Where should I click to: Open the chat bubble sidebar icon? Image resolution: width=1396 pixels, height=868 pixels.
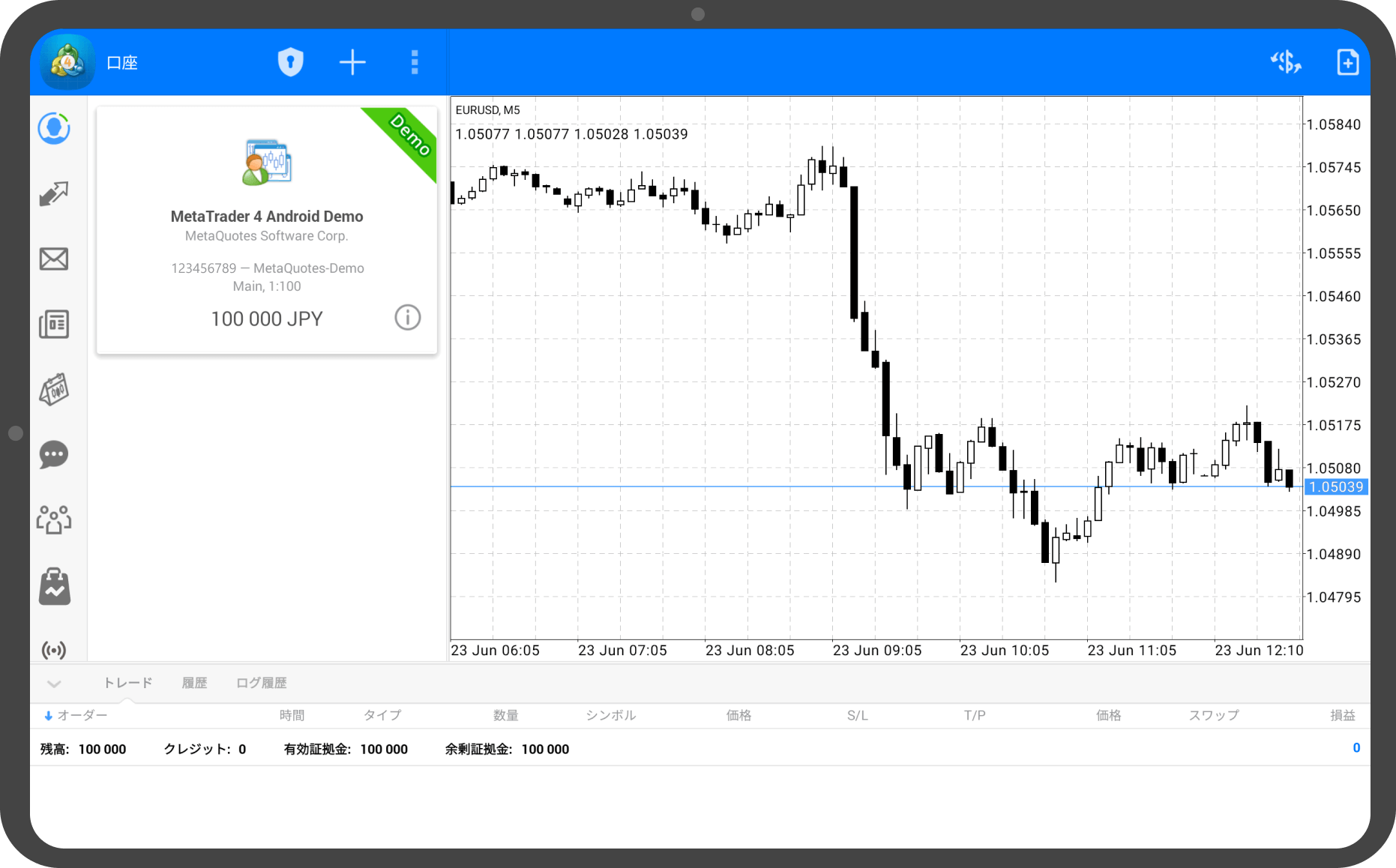(x=54, y=455)
